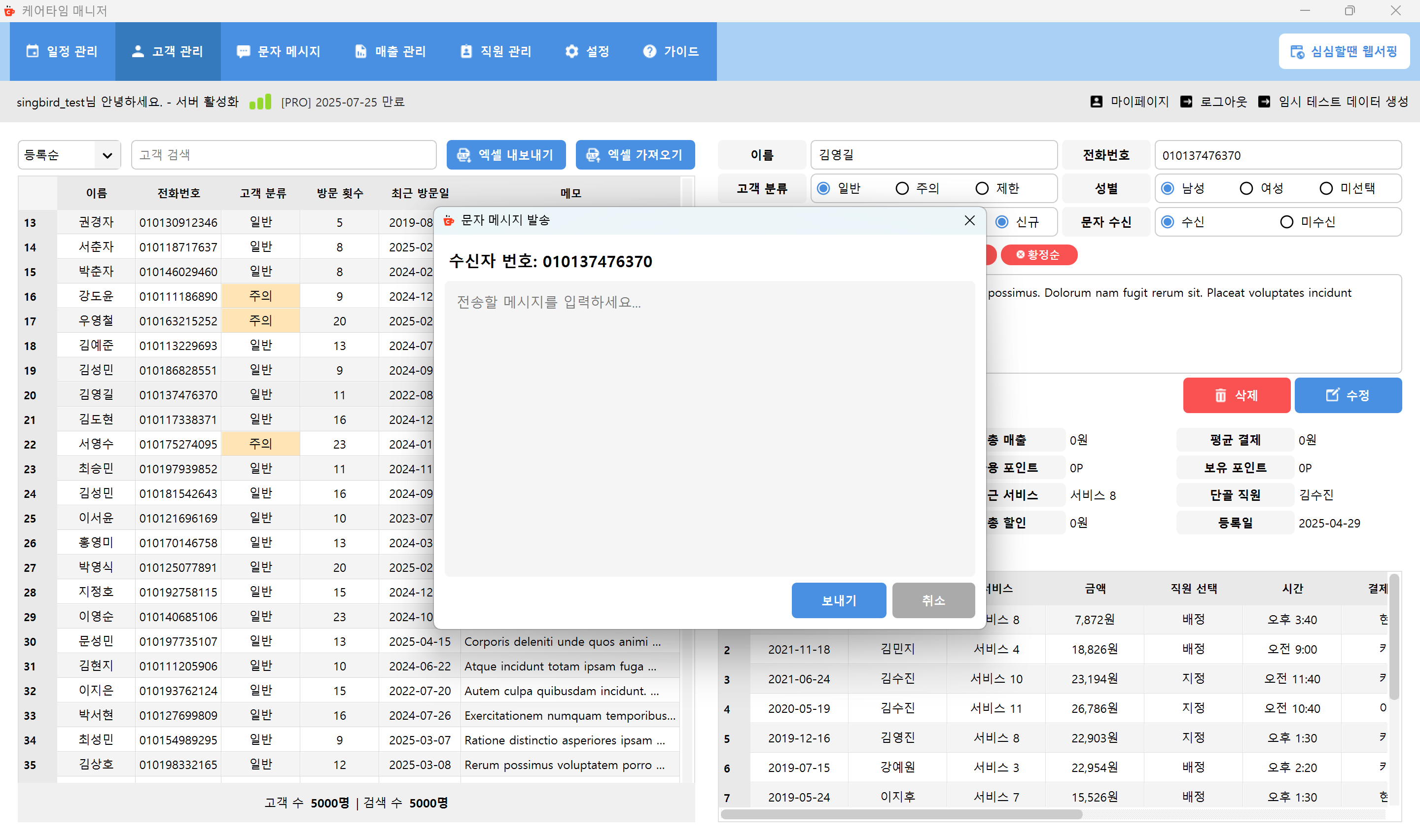
Task: Remove the 황정순 tag via its X icon
Action: pos(1021,255)
